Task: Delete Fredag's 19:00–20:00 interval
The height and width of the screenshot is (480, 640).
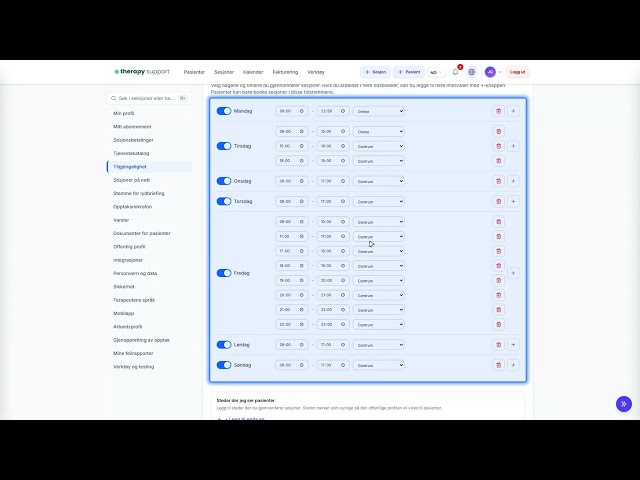Action: click(x=498, y=280)
